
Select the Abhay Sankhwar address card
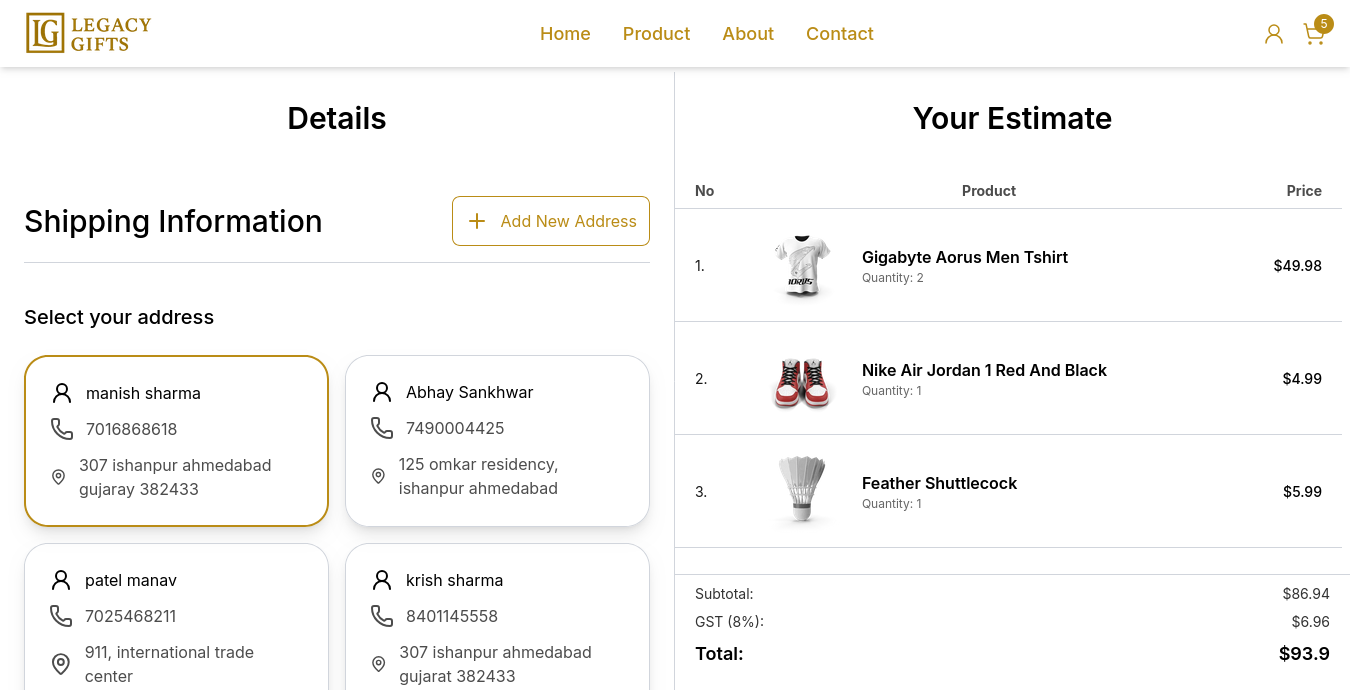click(x=497, y=441)
